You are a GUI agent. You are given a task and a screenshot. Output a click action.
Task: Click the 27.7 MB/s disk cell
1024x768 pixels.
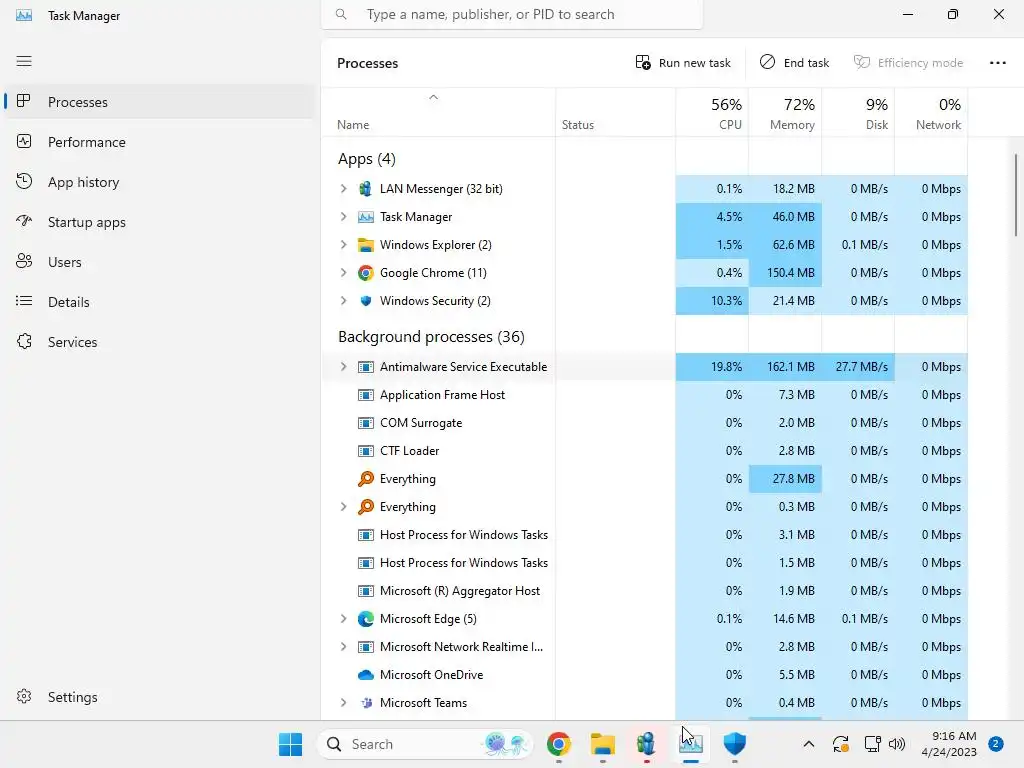point(858,367)
